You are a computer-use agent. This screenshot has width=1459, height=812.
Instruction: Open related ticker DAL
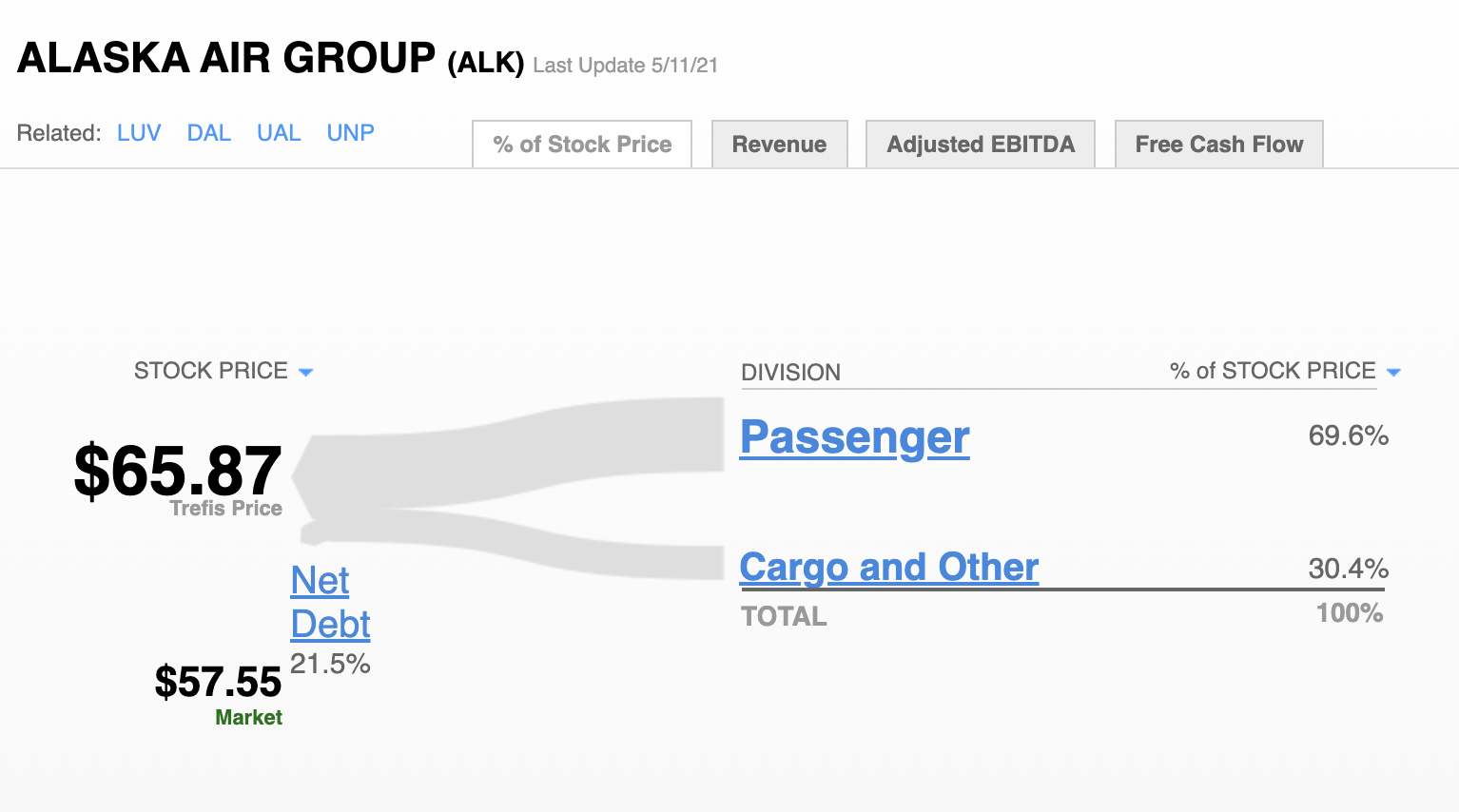[x=208, y=133]
